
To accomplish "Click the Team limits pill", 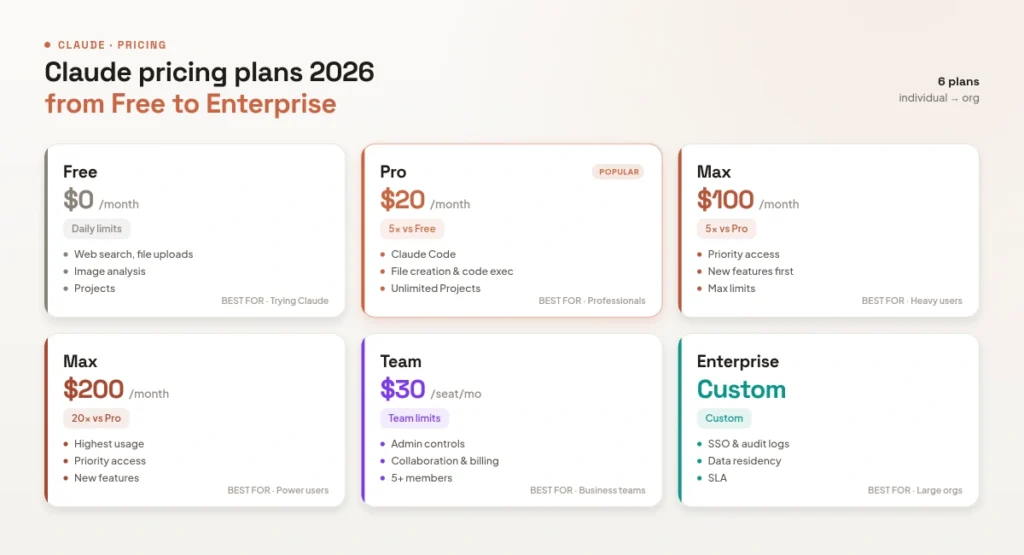I will click(x=414, y=418).
